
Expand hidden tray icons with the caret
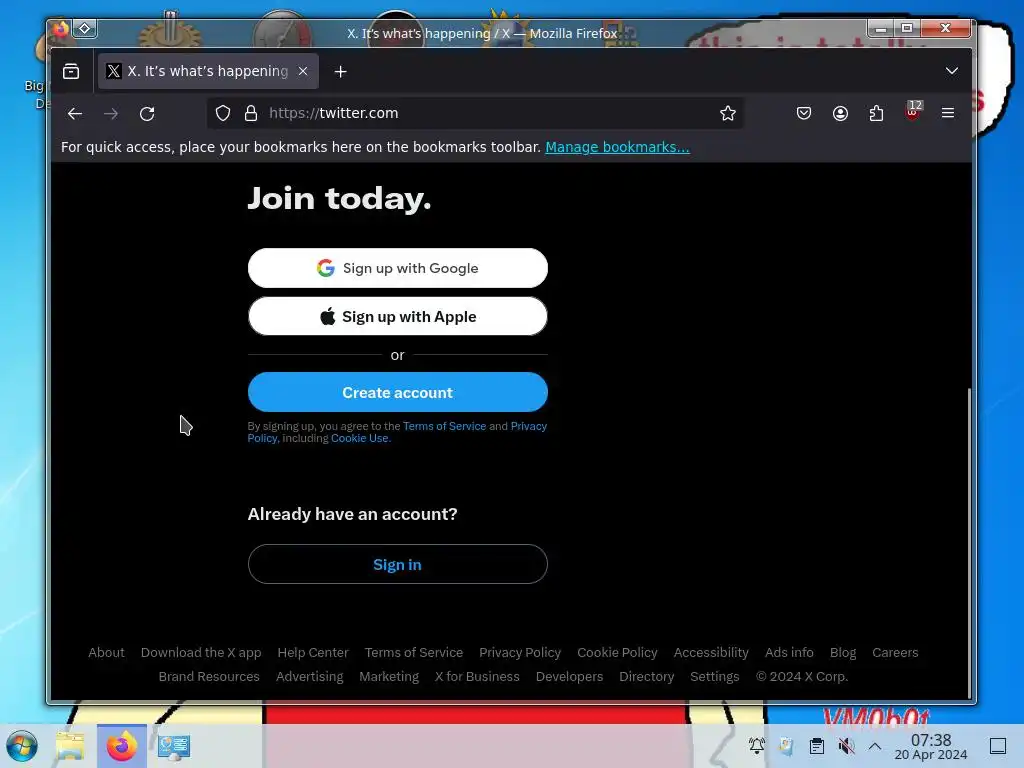tap(875, 746)
